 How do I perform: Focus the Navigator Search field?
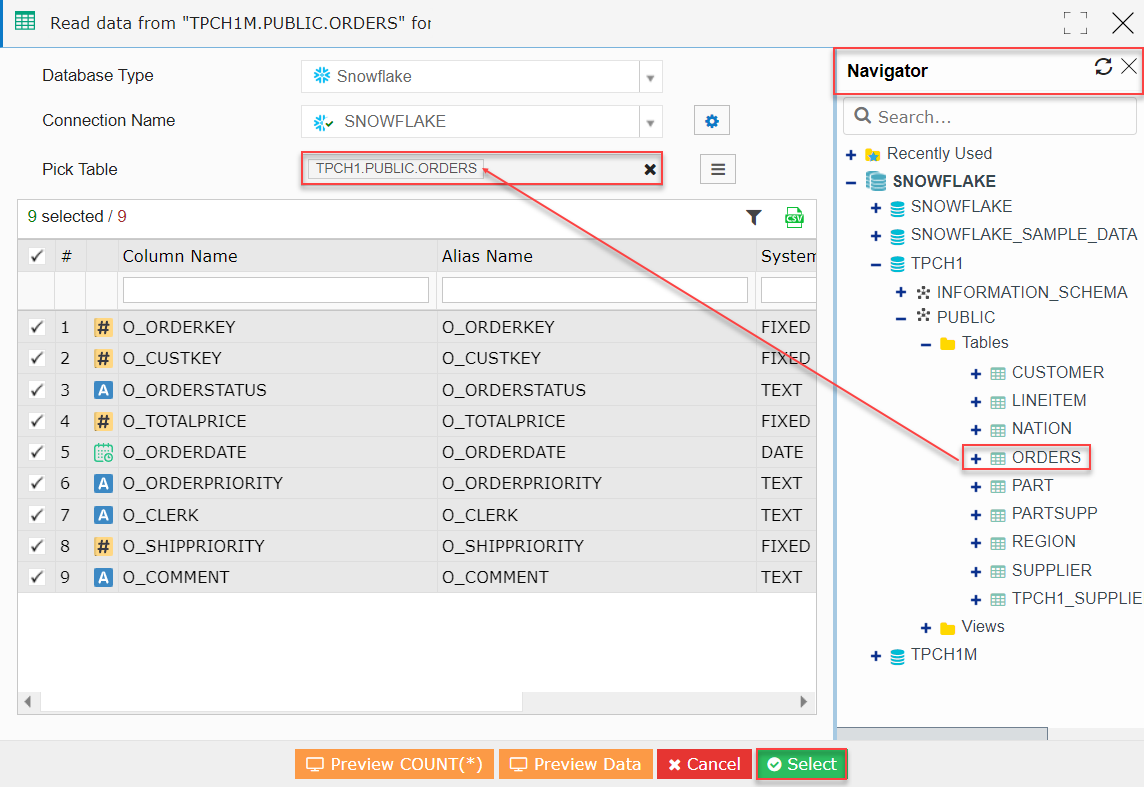990,117
